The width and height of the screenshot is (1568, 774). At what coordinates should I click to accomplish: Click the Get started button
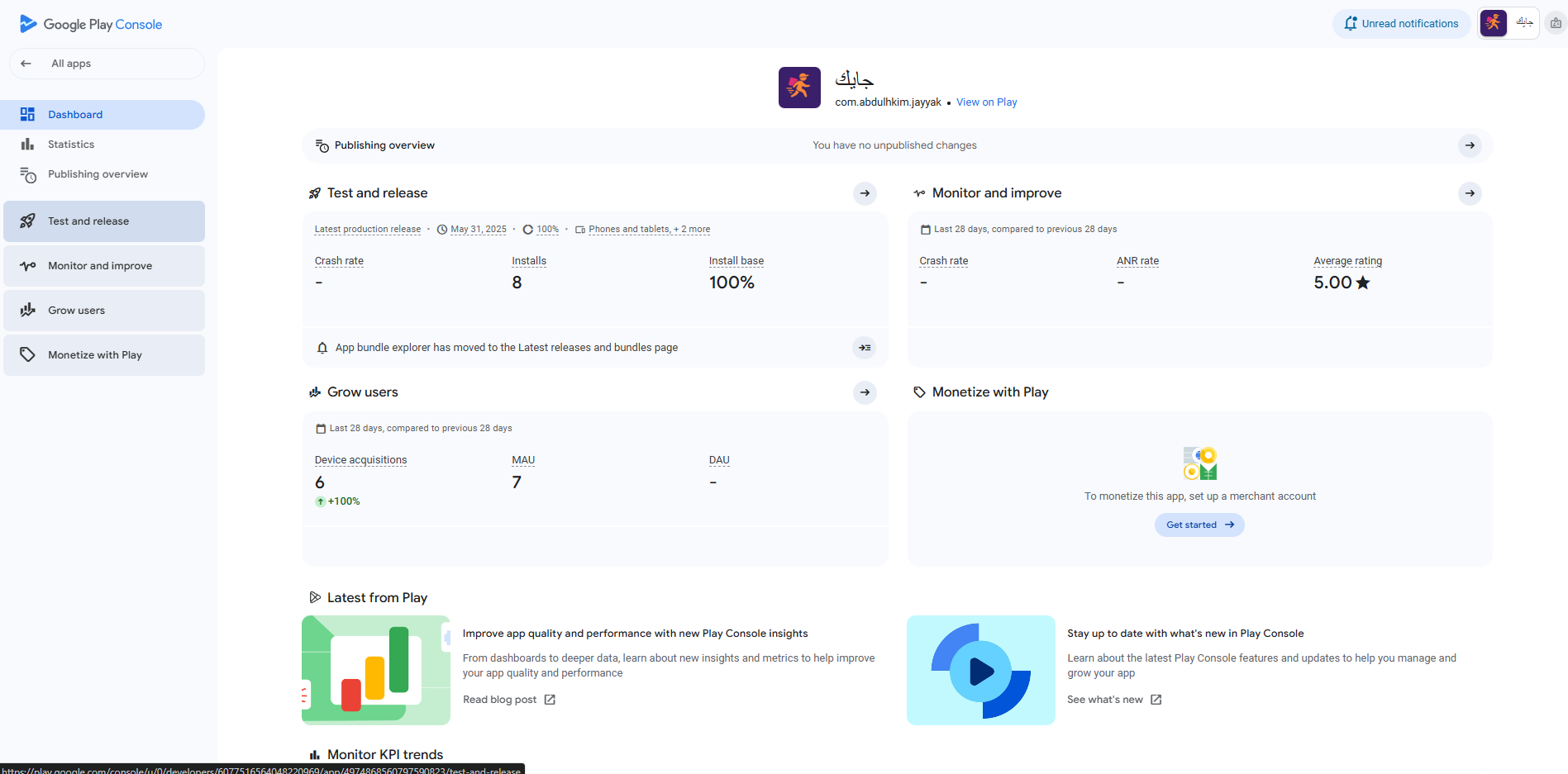point(1199,525)
